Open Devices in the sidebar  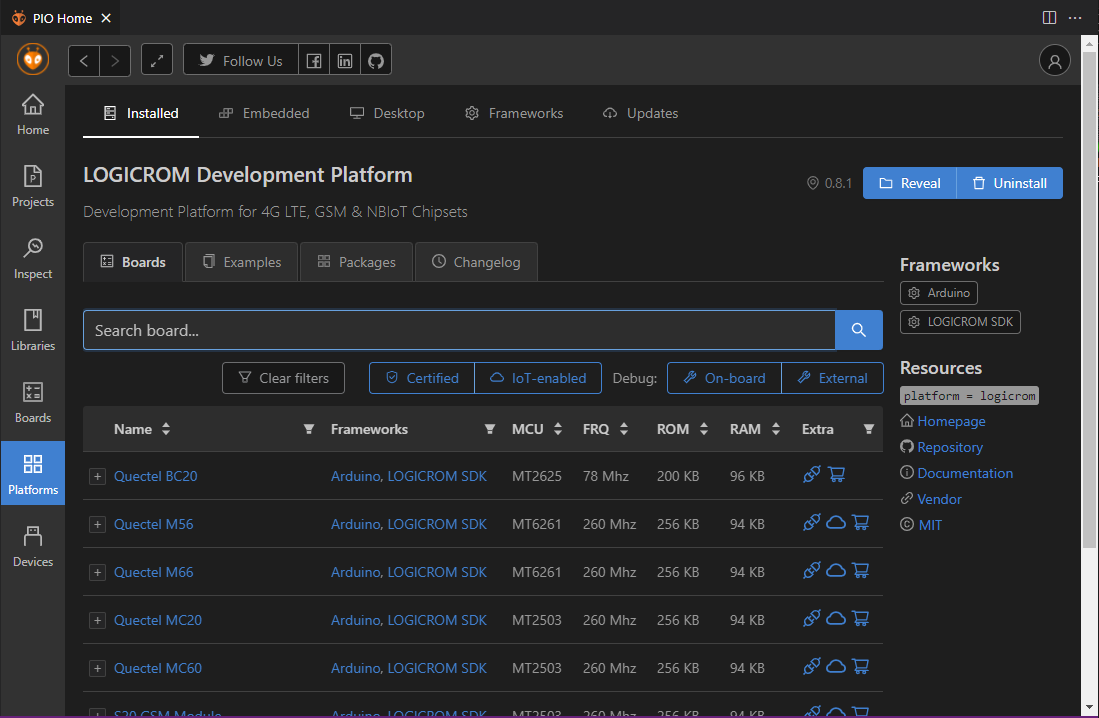click(x=33, y=547)
